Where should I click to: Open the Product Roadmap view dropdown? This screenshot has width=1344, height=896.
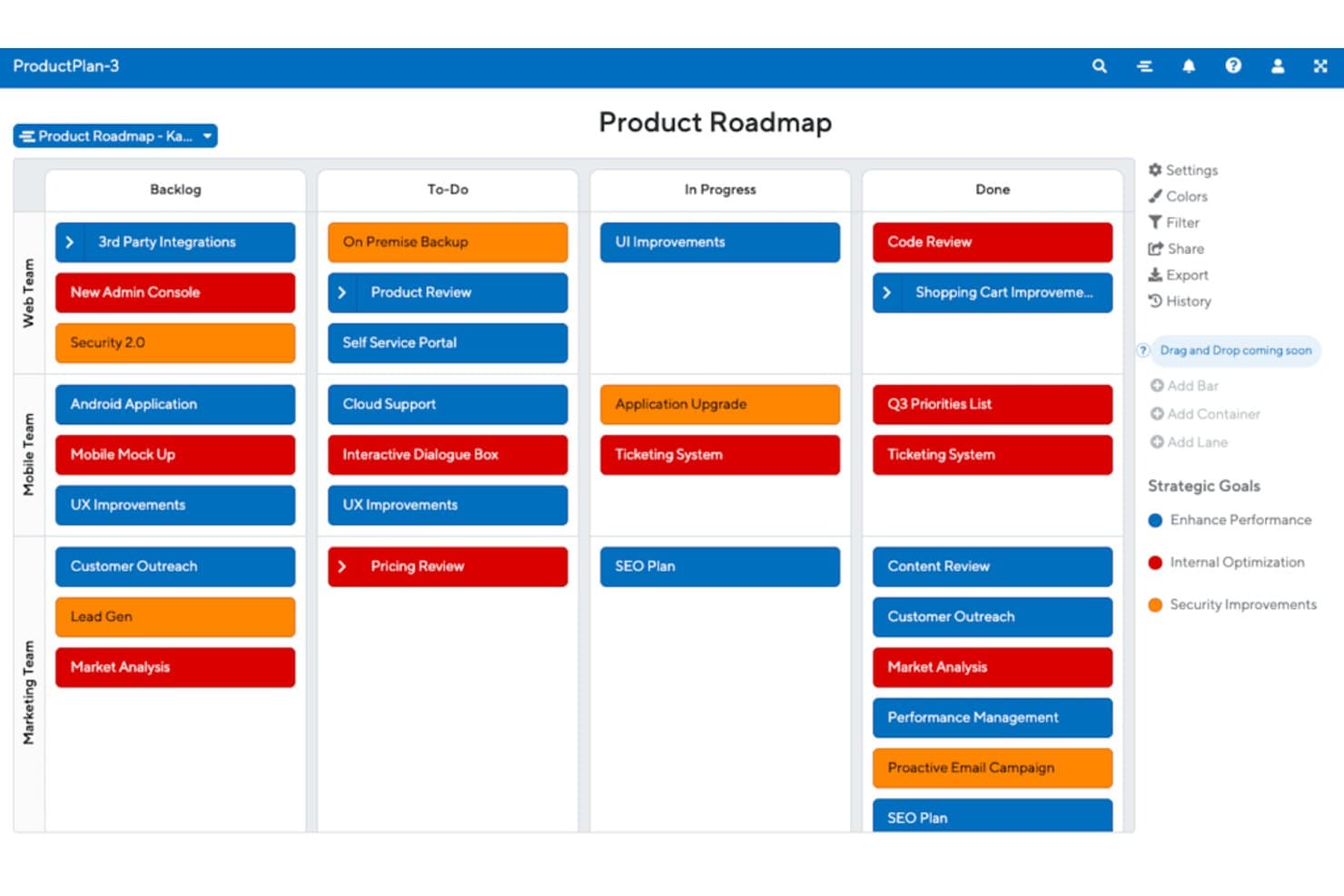pyautogui.click(x=115, y=136)
